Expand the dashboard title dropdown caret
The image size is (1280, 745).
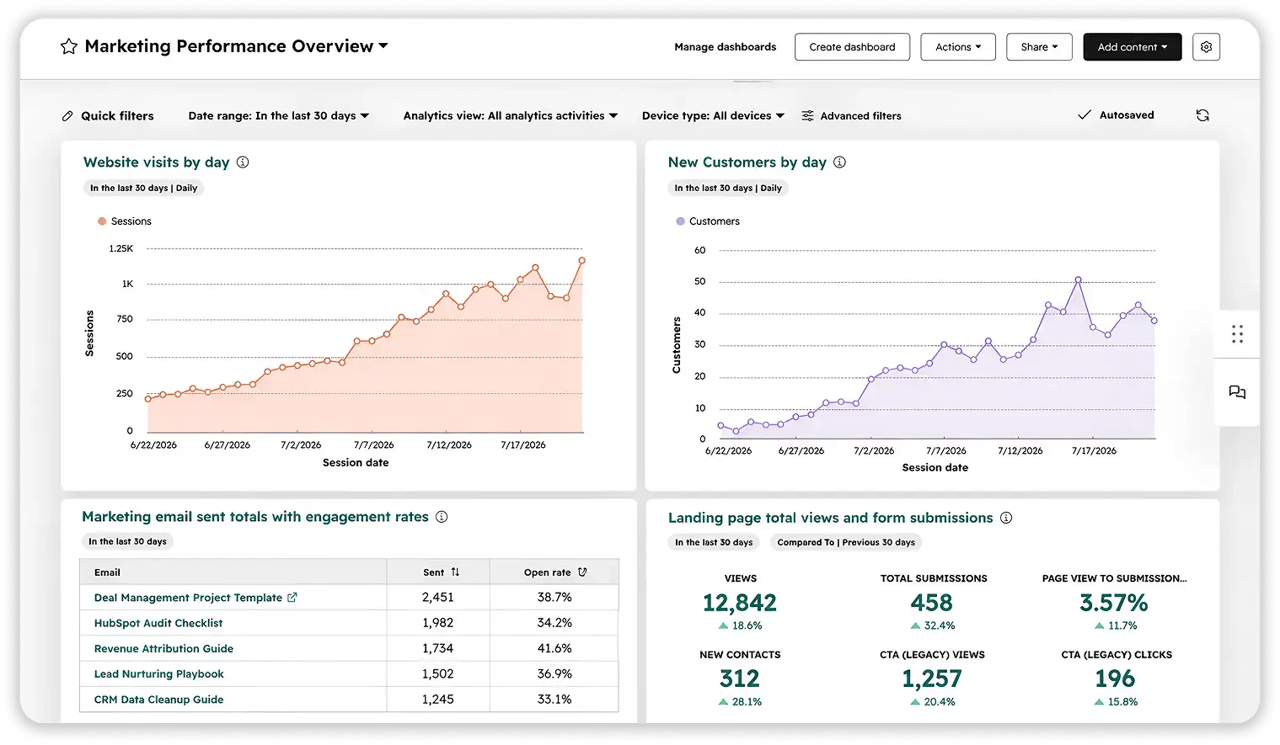point(383,46)
